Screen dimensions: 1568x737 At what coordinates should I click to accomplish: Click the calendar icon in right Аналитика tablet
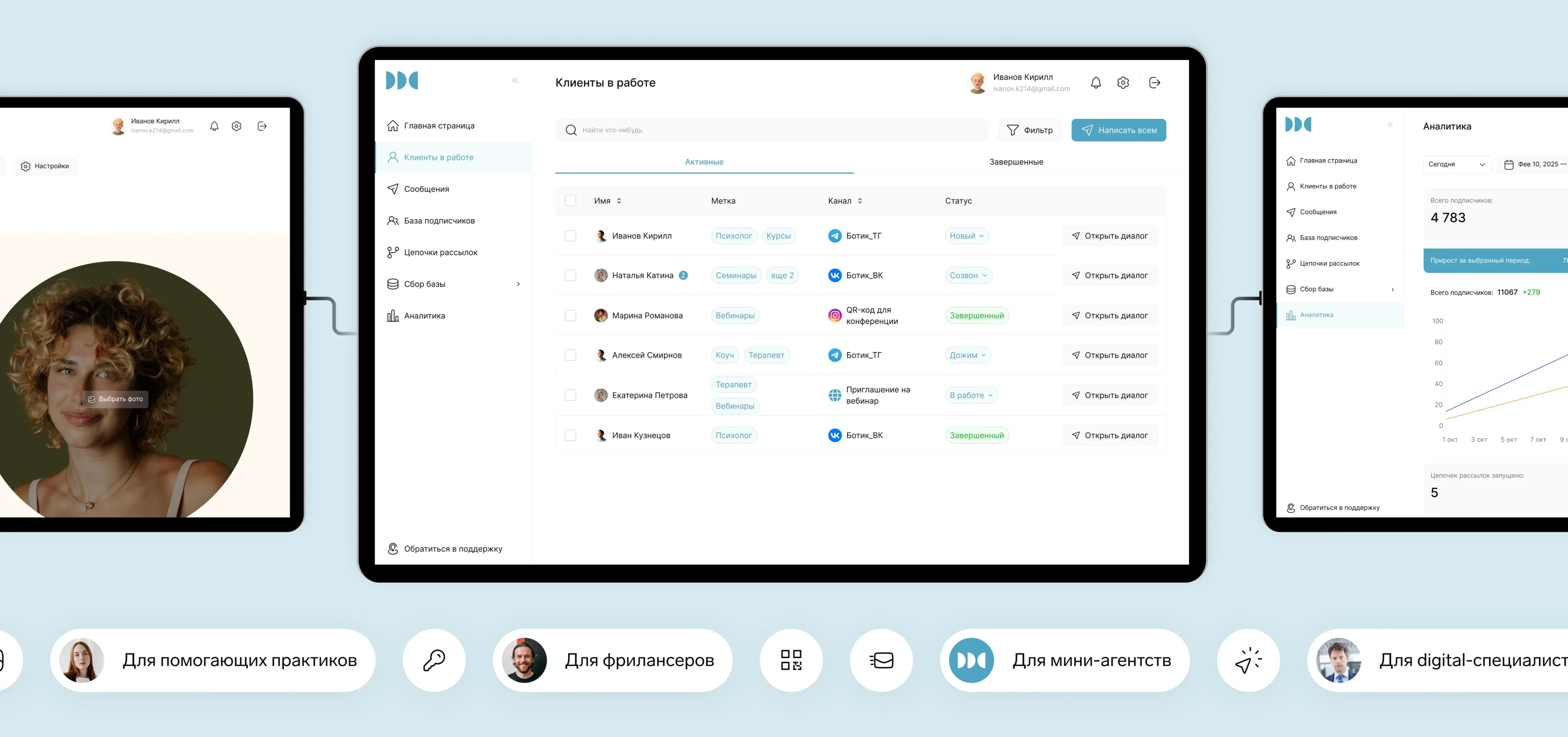coord(1508,165)
